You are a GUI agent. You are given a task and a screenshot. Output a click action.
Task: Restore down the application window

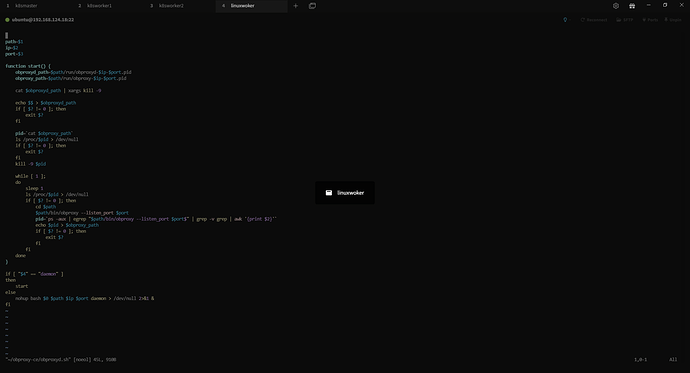click(665, 5)
